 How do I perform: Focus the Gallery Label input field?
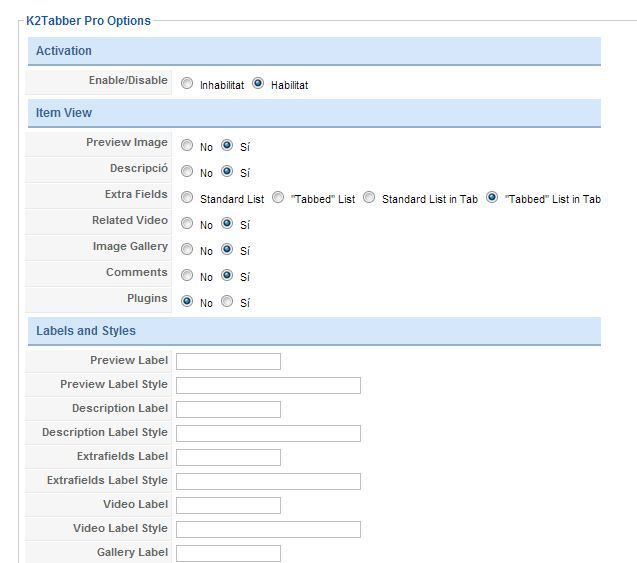pyautogui.click(x=228, y=553)
